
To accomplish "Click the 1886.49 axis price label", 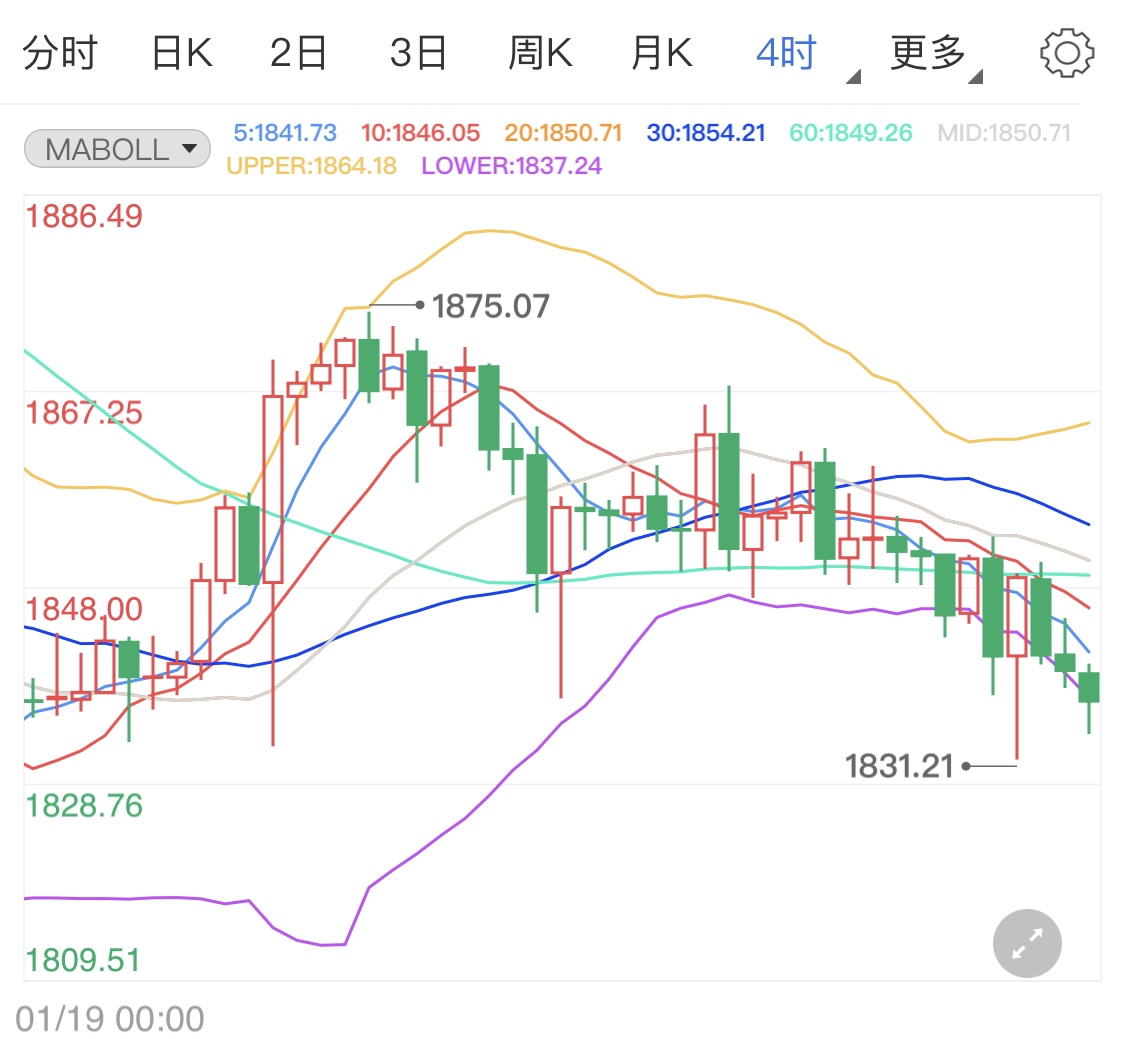I will coord(84,216).
